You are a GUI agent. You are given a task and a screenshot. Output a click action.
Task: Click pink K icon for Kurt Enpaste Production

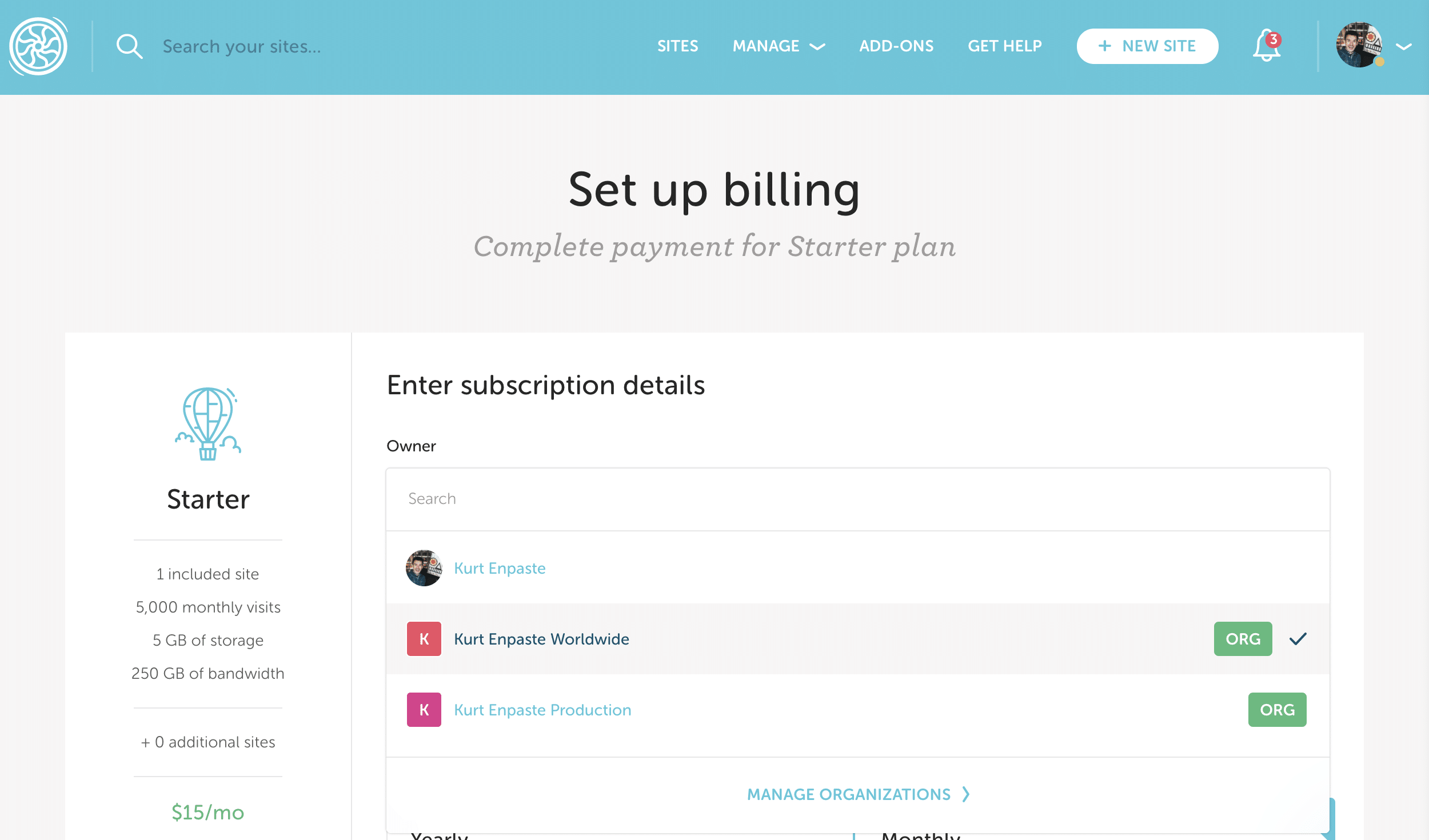click(424, 710)
